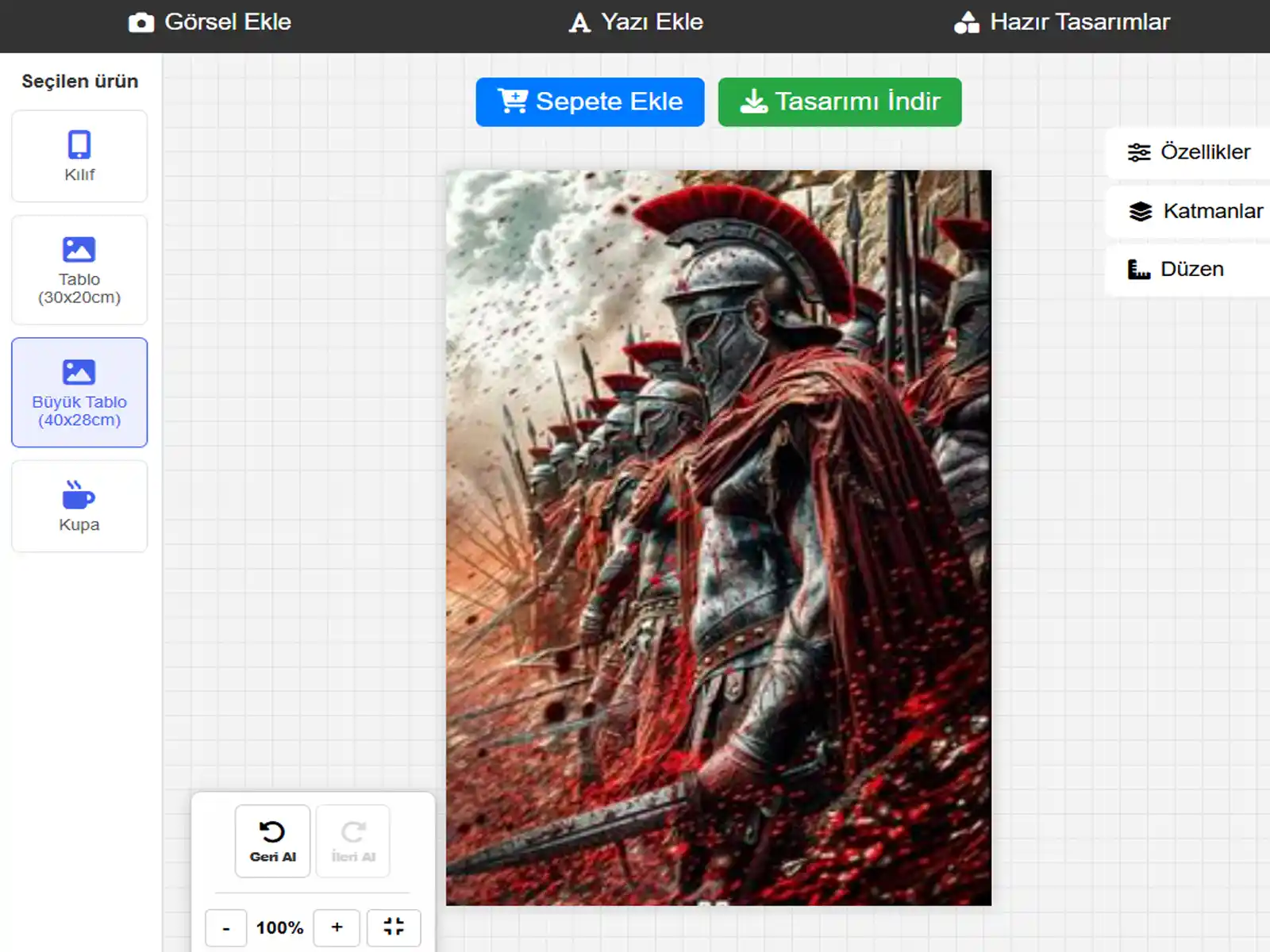Select Büyük Tablo (40x28cm) product
Image resolution: width=1270 pixels, height=952 pixels.
coord(79,393)
